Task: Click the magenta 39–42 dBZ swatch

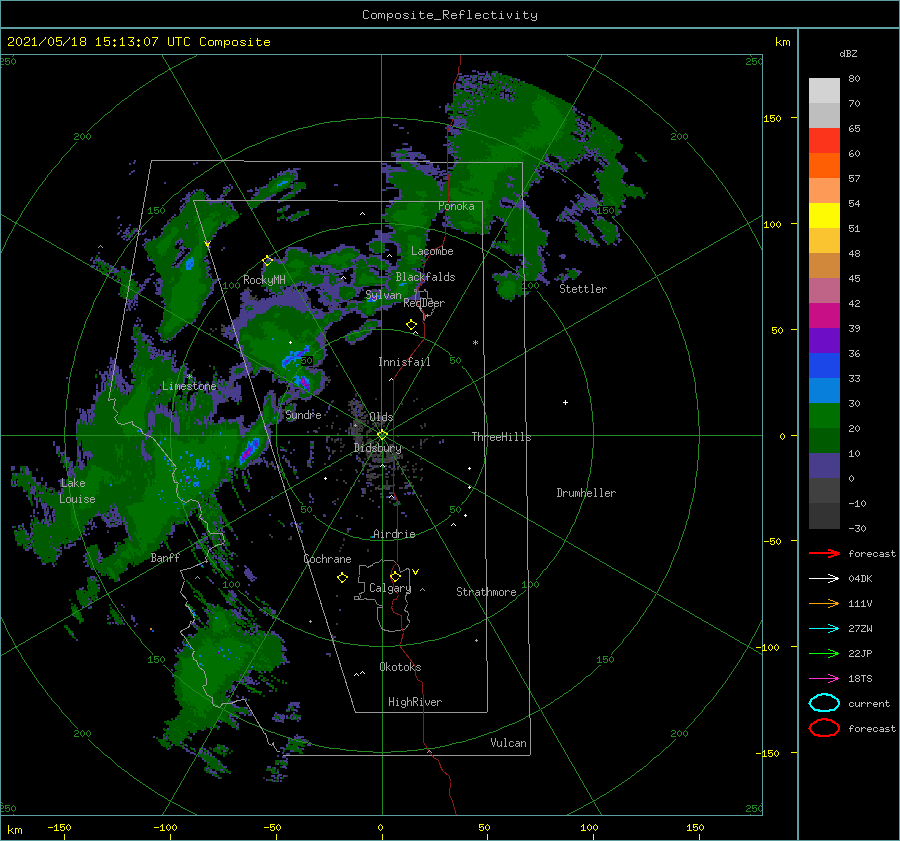Action: click(824, 316)
